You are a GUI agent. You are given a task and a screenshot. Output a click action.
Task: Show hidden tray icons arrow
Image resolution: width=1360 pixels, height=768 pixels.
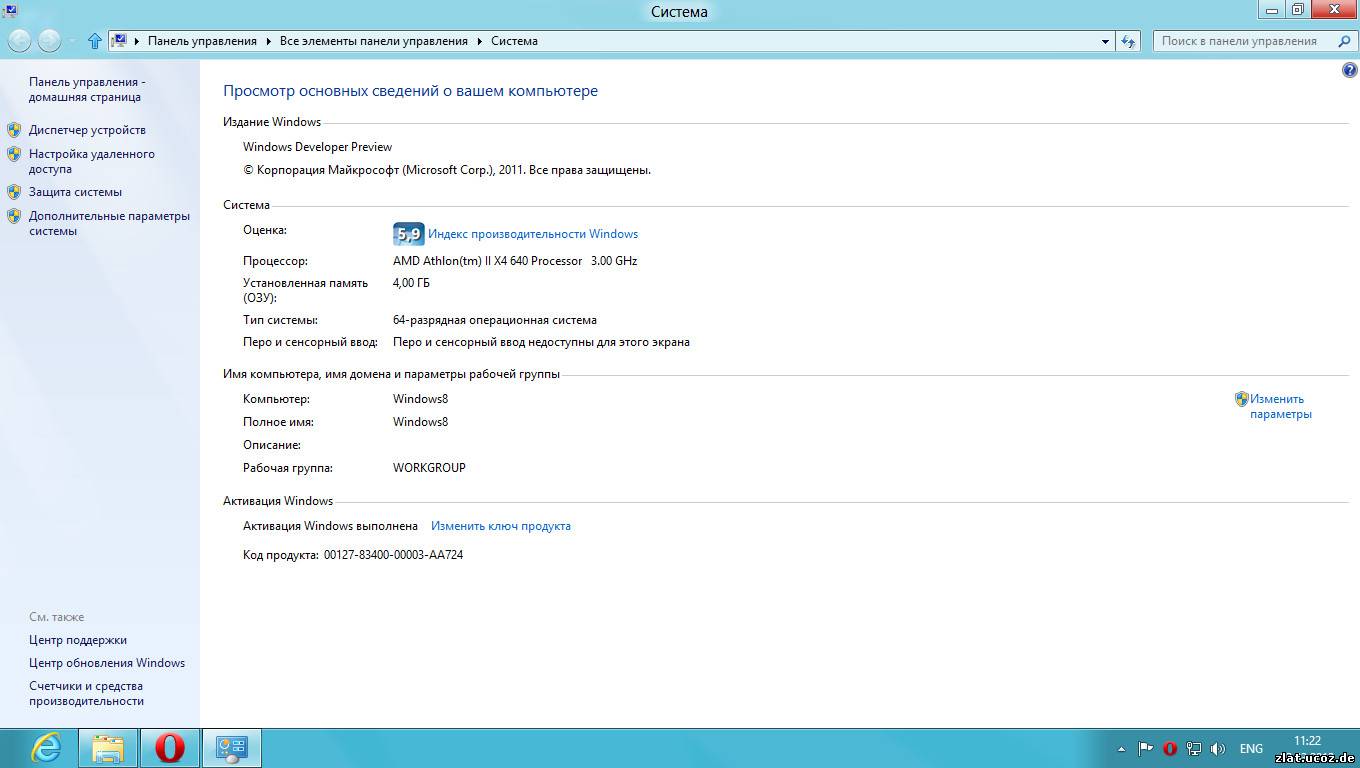click(1122, 748)
